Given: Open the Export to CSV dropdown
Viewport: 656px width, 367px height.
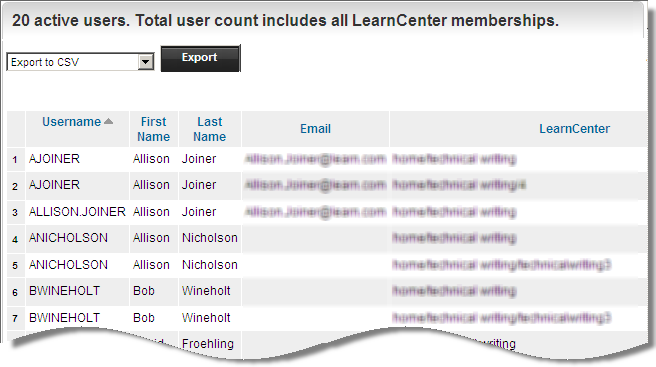Looking at the screenshot, I should pyautogui.click(x=80, y=62).
